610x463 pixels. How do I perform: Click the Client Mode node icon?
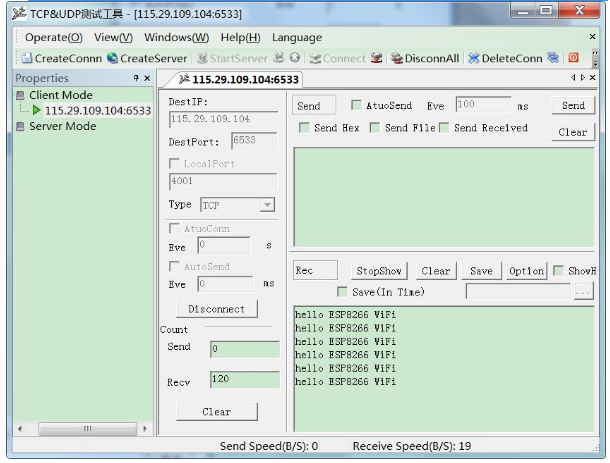tap(21, 95)
